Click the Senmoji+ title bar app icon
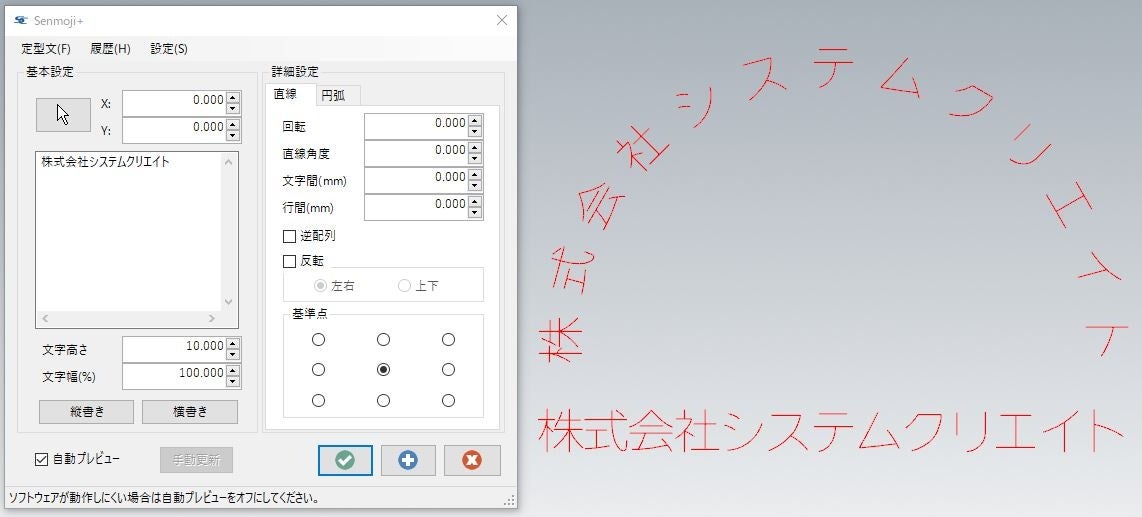This screenshot has height=517, width=1142. pos(20,20)
